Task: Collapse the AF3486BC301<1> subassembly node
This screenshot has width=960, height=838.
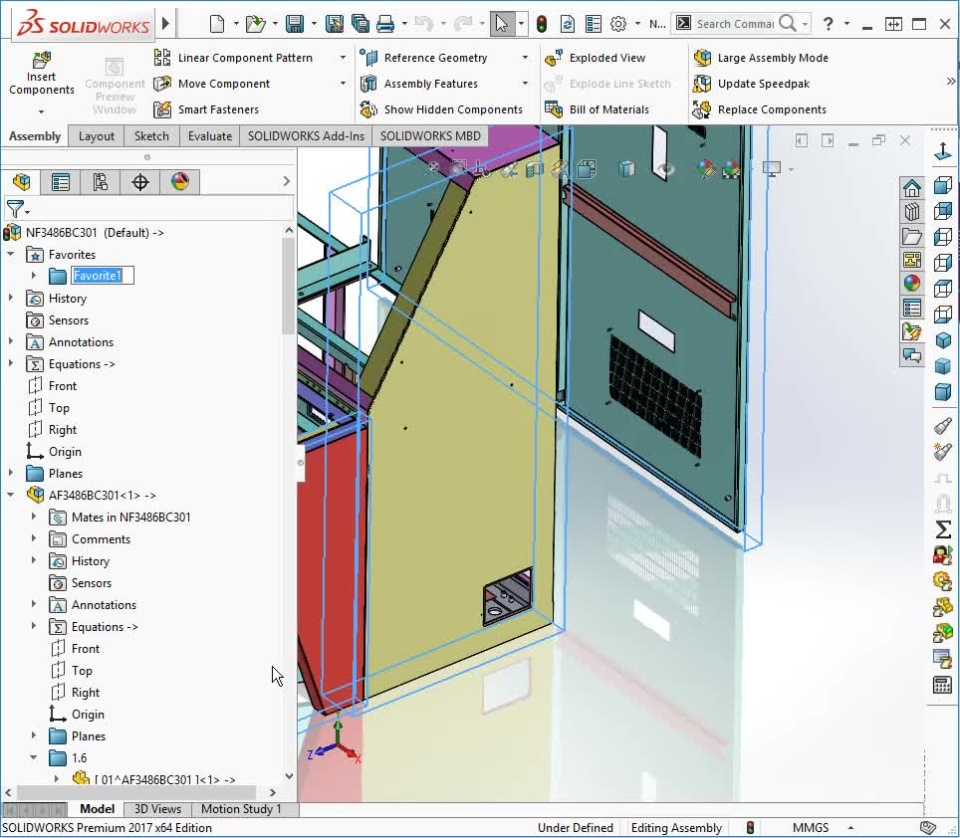Action: tap(11, 495)
